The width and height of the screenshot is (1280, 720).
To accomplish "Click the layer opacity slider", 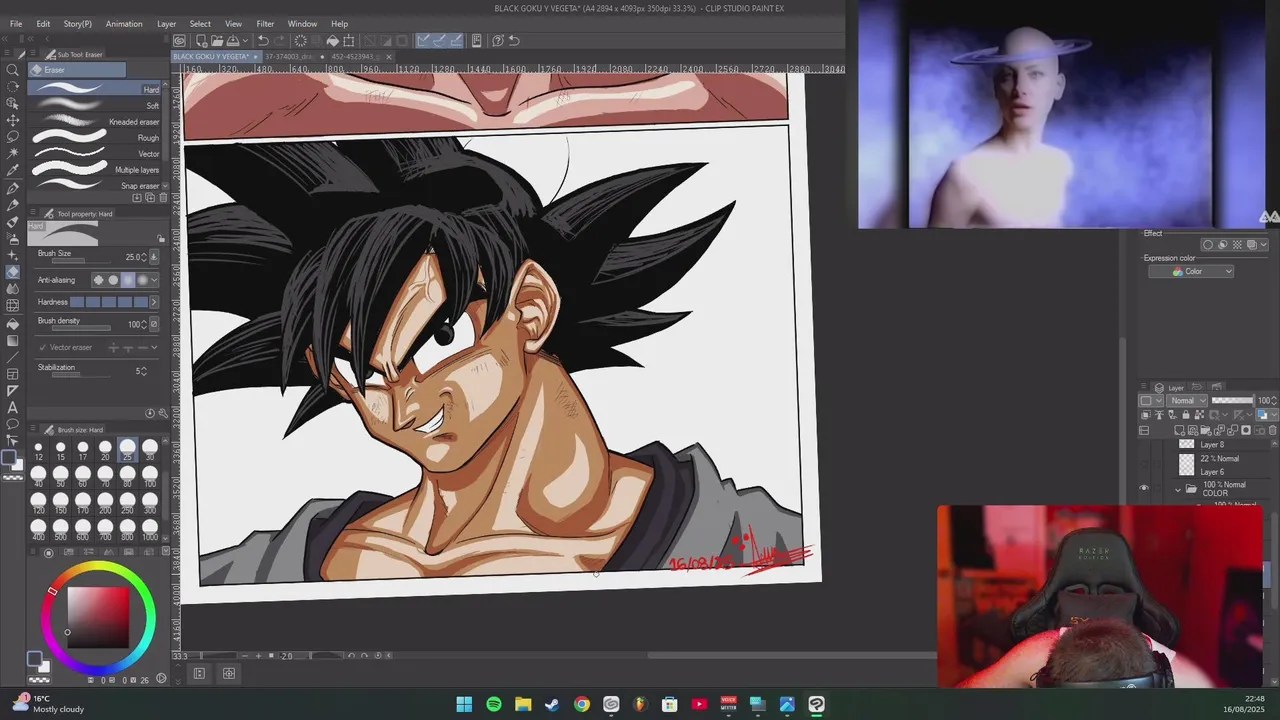I will (1231, 401).
